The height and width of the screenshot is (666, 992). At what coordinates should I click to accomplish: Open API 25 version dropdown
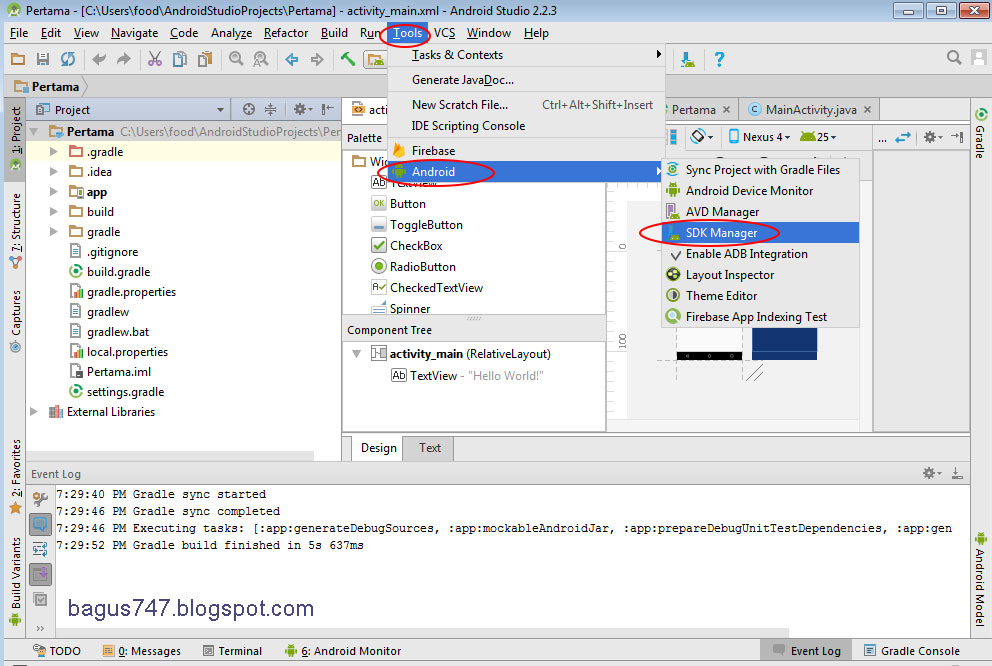(818, 137)
